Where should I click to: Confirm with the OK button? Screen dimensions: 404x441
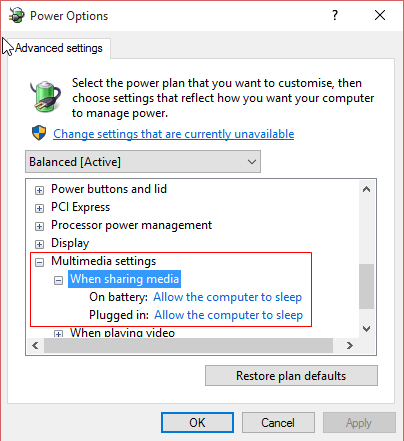197,423
